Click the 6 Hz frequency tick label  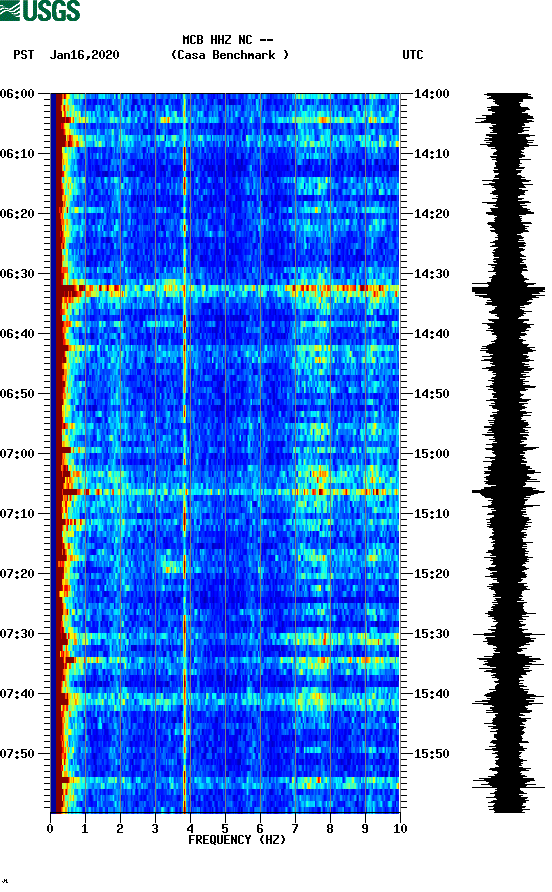tap(260, 829)
